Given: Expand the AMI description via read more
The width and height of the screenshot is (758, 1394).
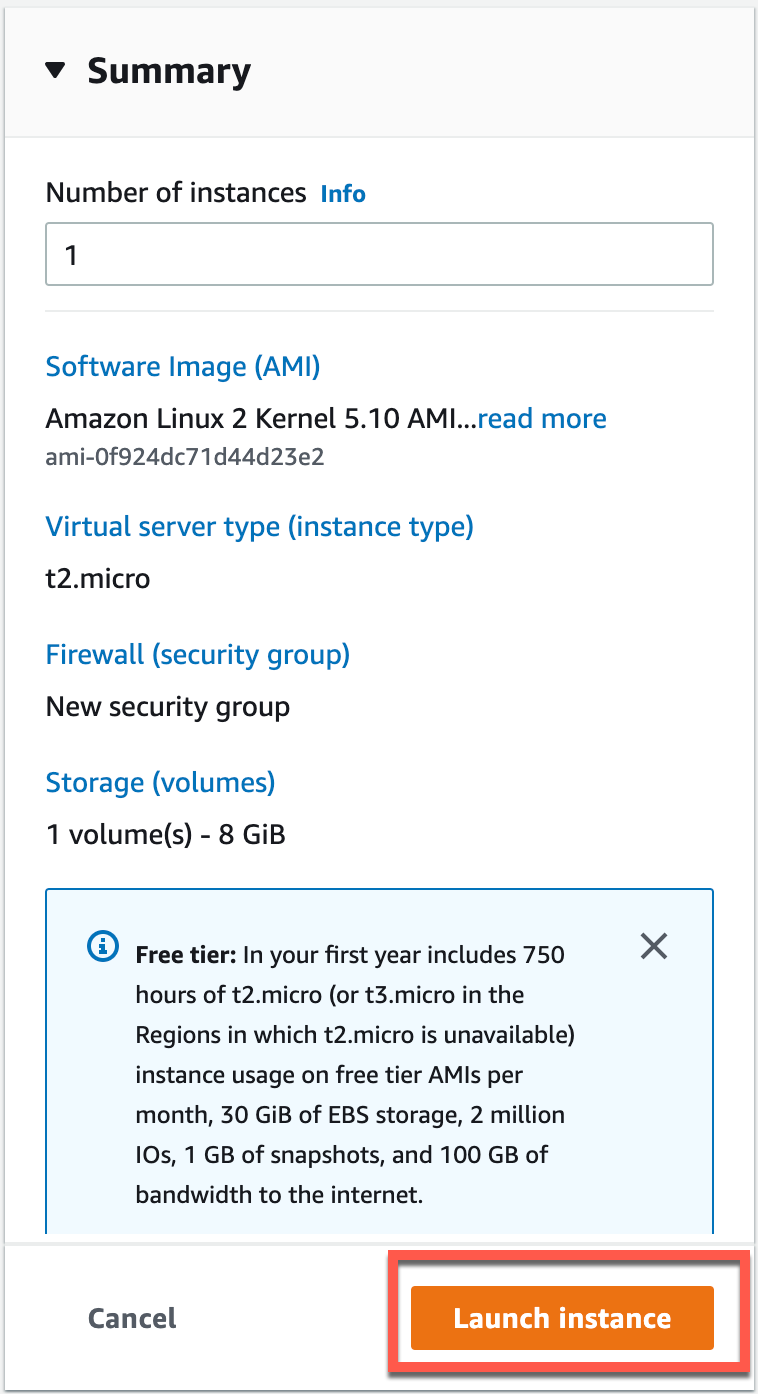Looking at the screenshot, I should pos(541,419).
